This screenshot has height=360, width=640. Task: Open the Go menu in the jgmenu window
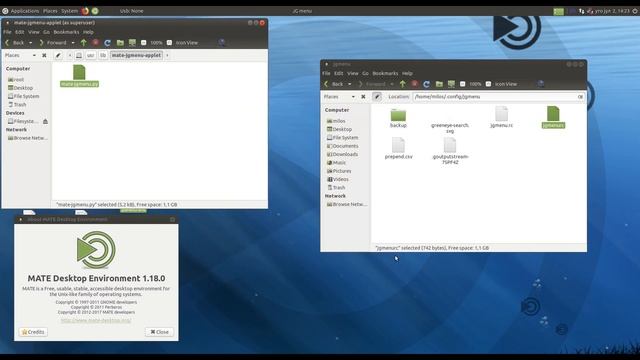365,73
